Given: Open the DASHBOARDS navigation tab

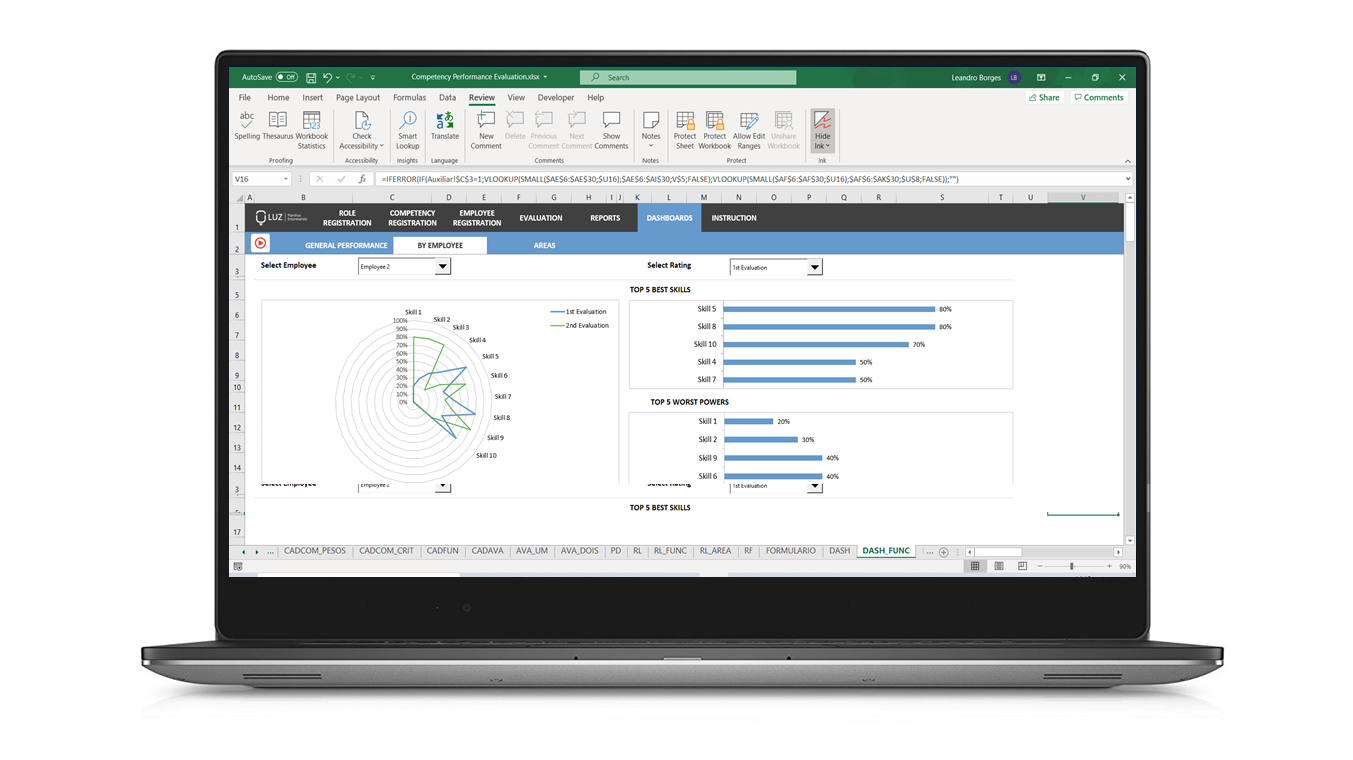Looking at the screenshot, I should (x=670, y=217).
